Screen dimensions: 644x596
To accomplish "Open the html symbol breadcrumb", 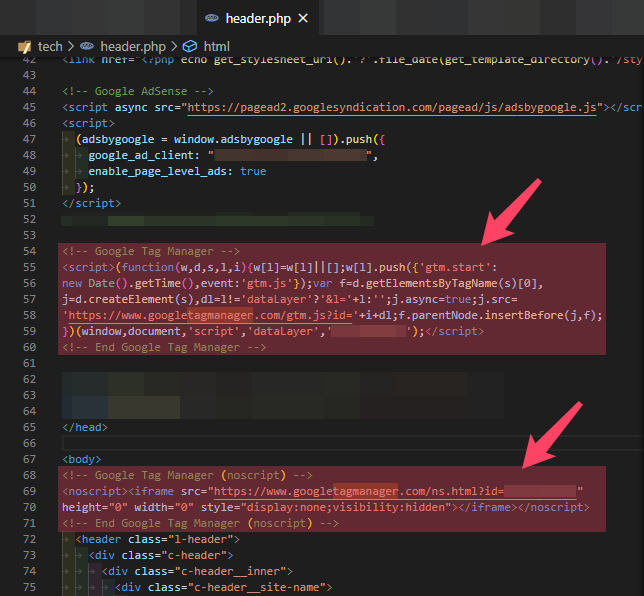I will pos(216,46).
